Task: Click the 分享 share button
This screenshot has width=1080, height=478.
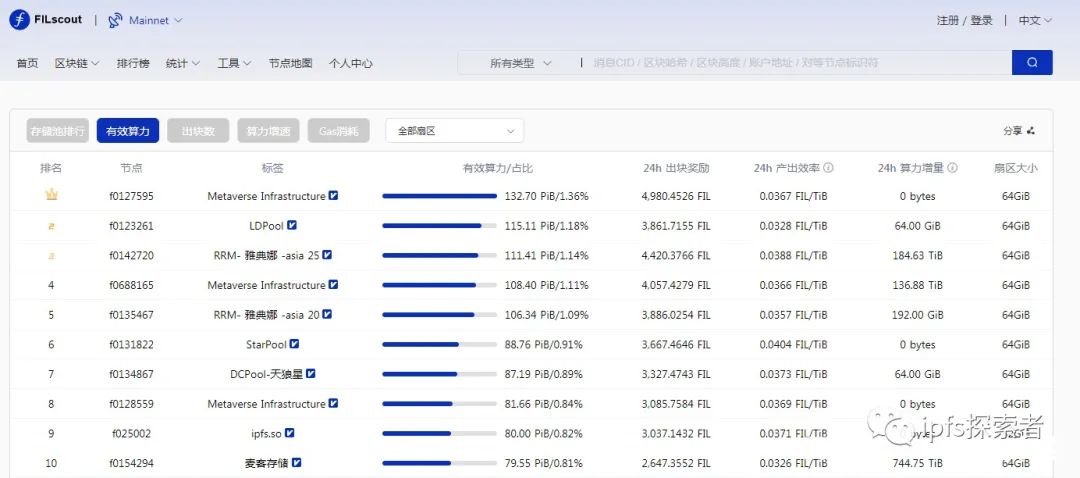Action: tap(1019, 131)
